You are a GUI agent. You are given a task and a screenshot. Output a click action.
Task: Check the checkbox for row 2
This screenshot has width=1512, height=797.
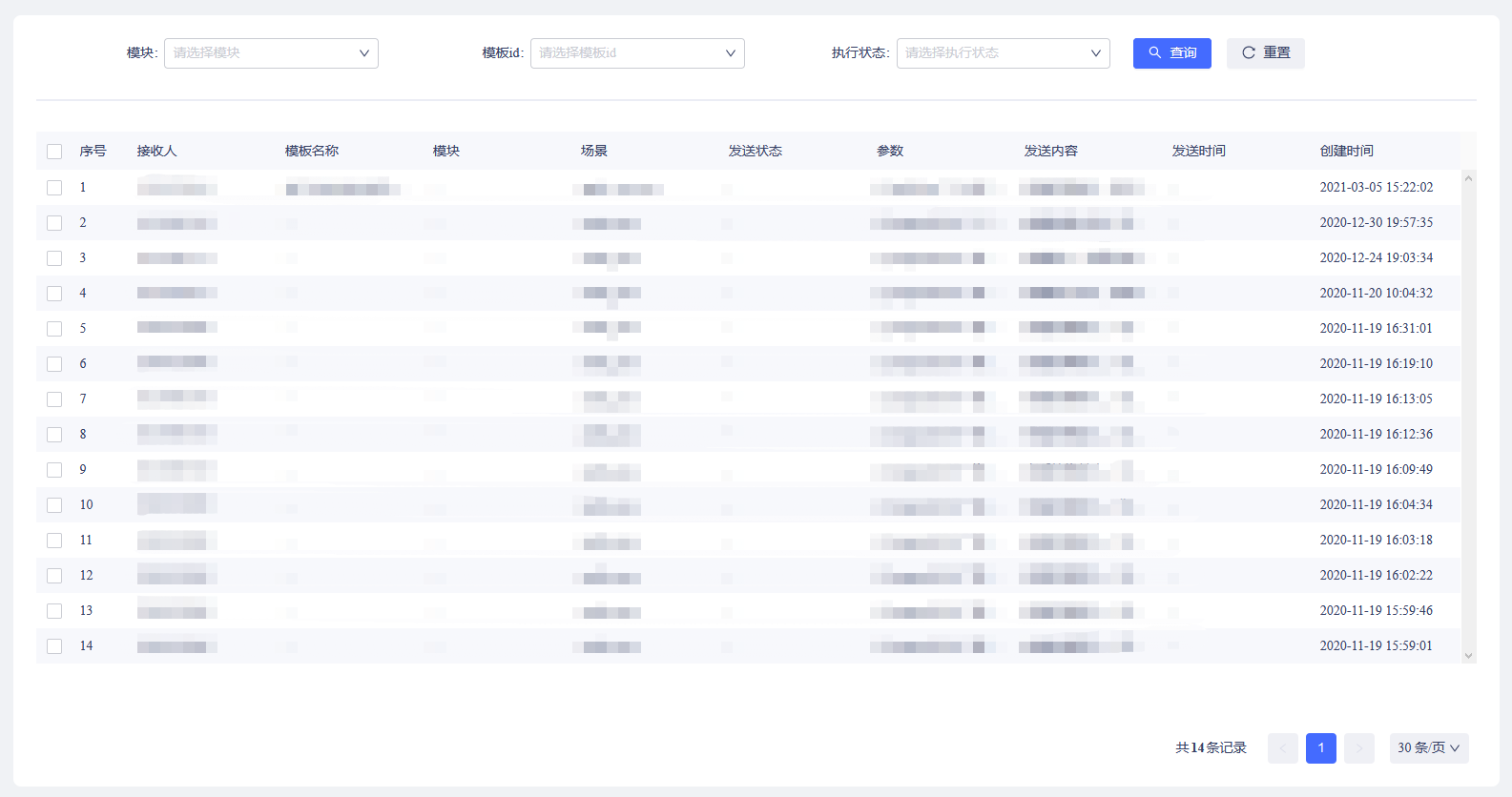(x=54, y=223)
